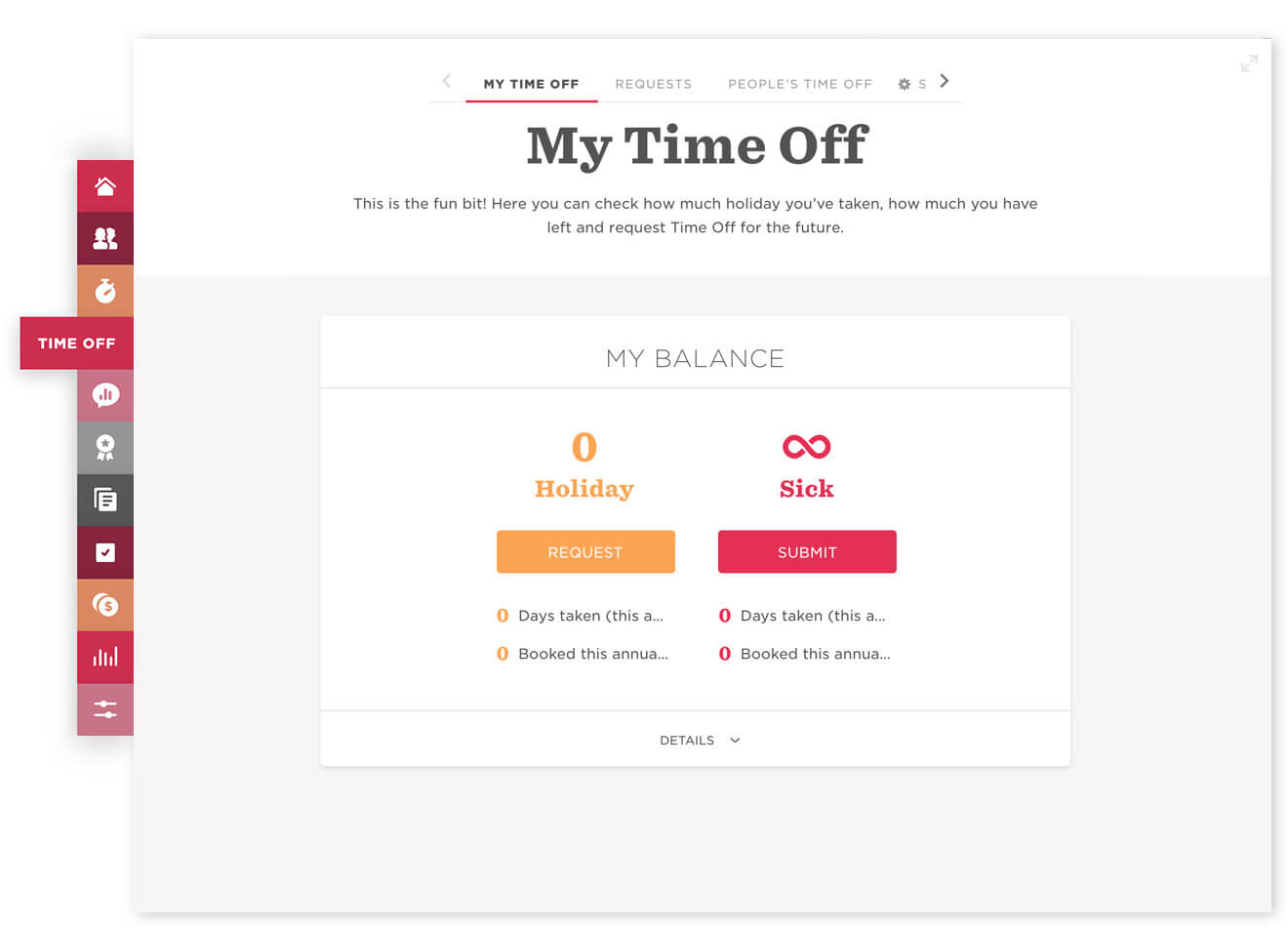Click the red Submit sick button
1288x928 pixels.
point(807,552)
